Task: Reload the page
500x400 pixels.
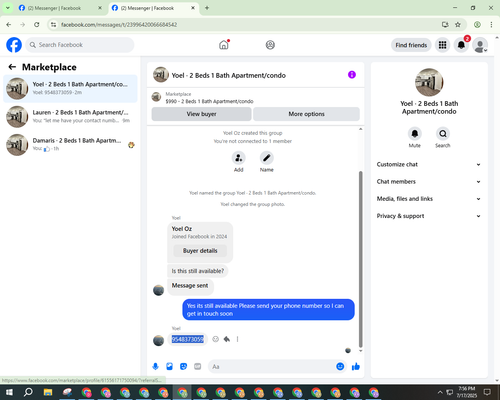Action: 37,24
